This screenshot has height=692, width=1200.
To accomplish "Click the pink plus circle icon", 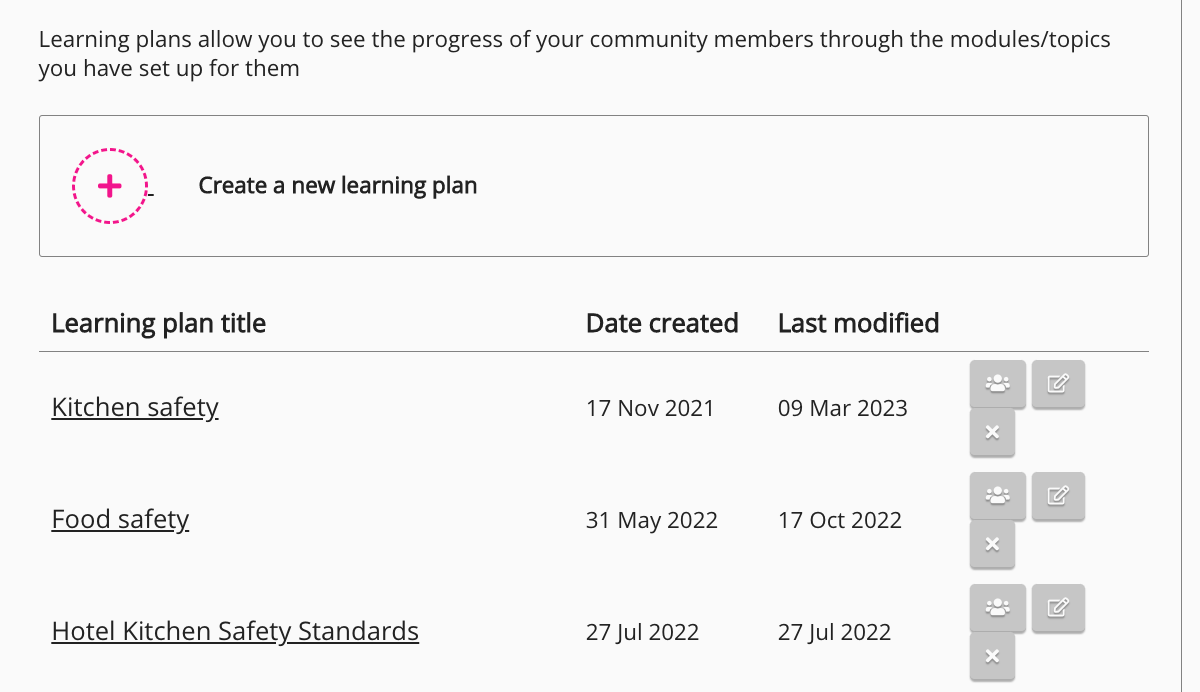I will pos(110,186).
